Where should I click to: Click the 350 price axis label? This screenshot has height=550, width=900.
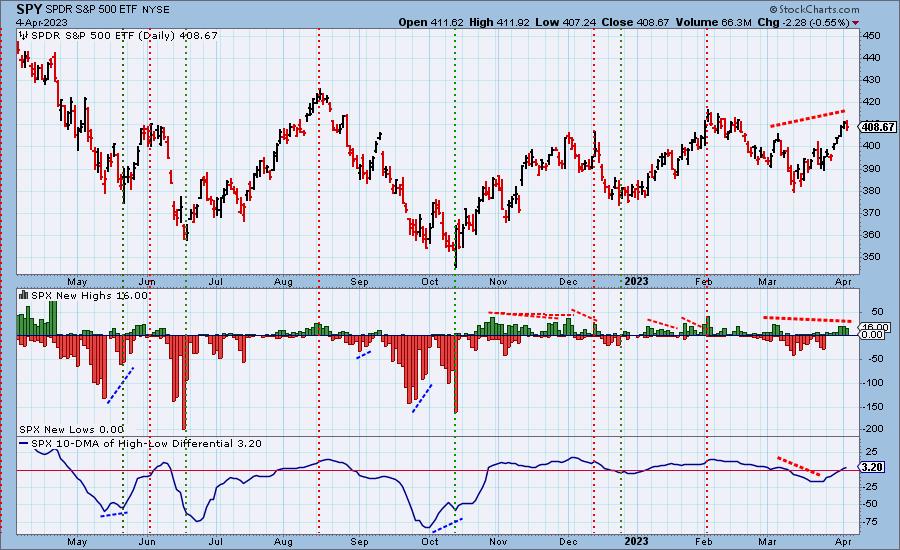click(871, 257)
